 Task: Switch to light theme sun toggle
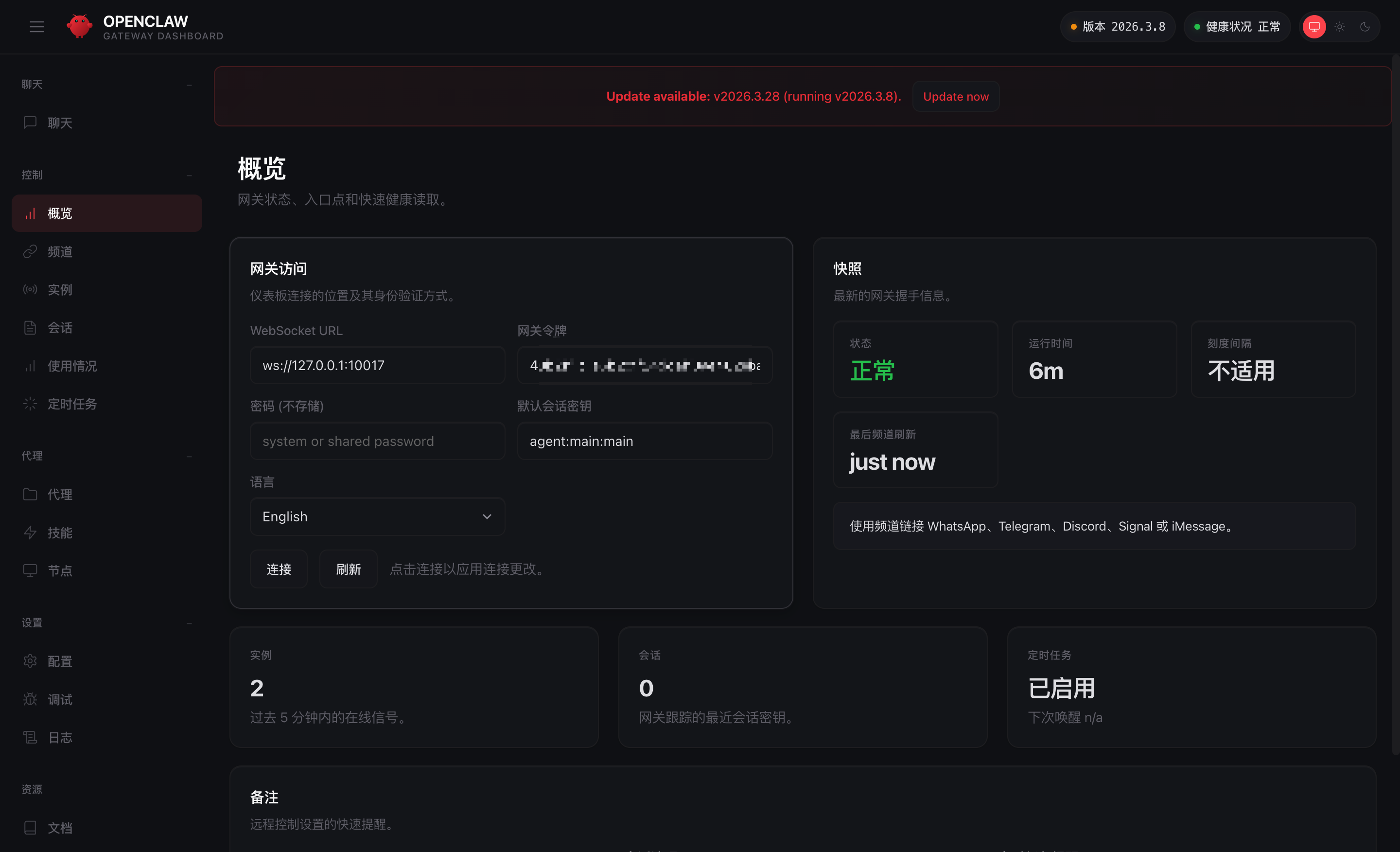(1339, 27)
